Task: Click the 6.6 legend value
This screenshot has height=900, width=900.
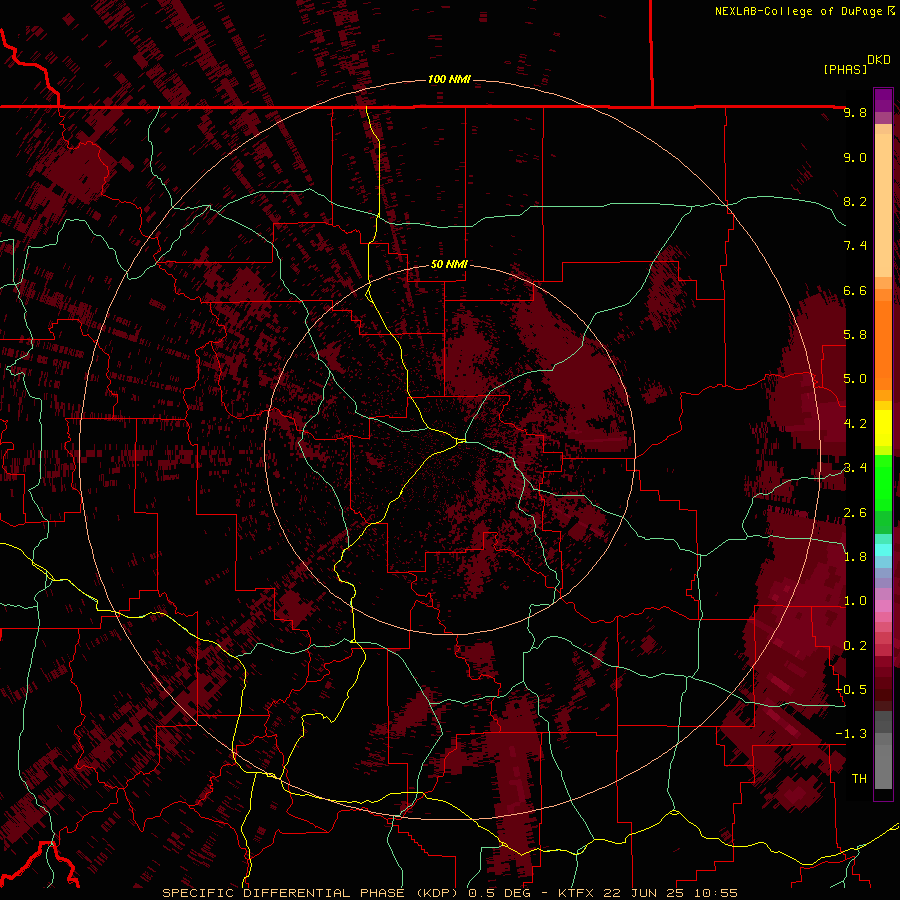Action: click(855, 290)
